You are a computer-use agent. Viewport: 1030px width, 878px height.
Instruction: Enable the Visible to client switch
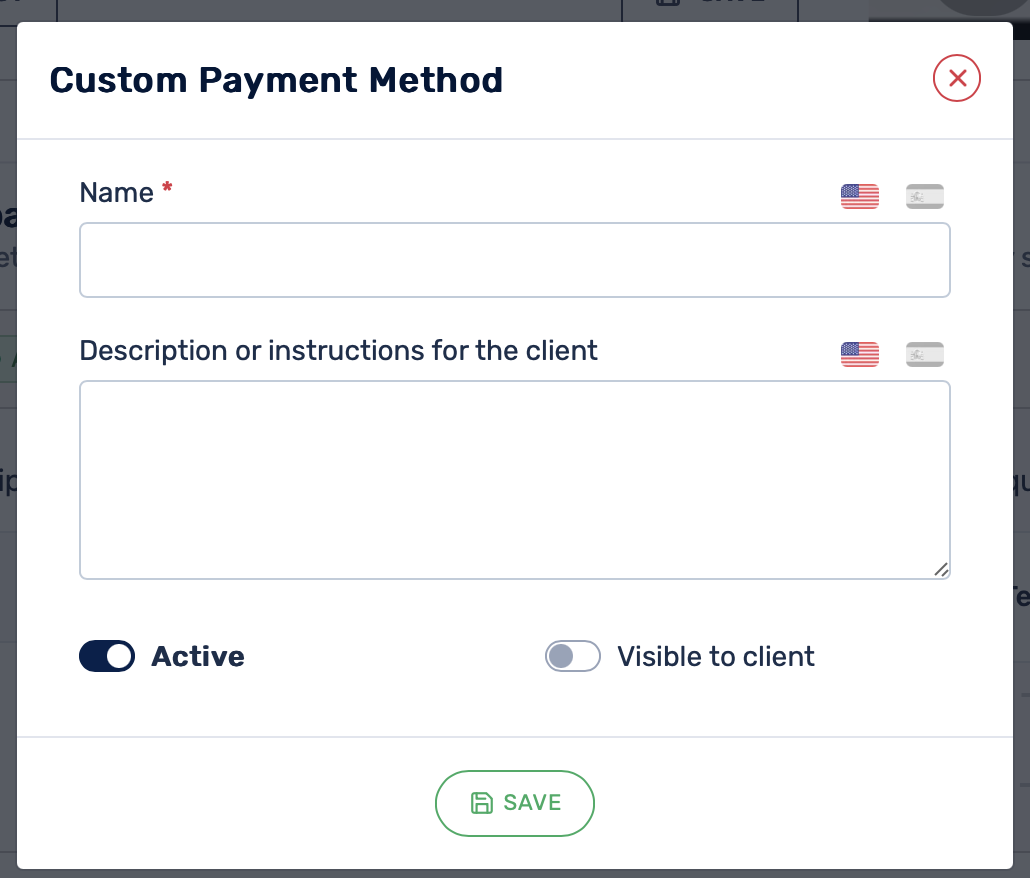click(x=573, y=656)
